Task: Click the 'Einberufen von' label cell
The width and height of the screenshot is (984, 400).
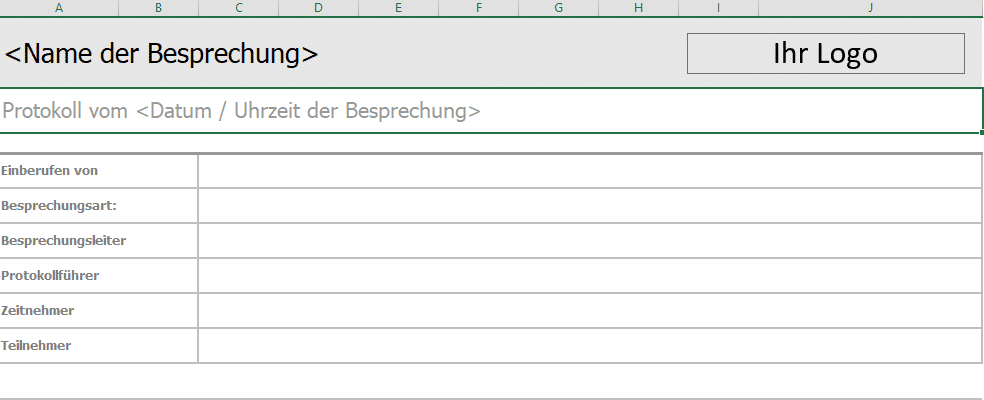Action: (x=99, y=171)
